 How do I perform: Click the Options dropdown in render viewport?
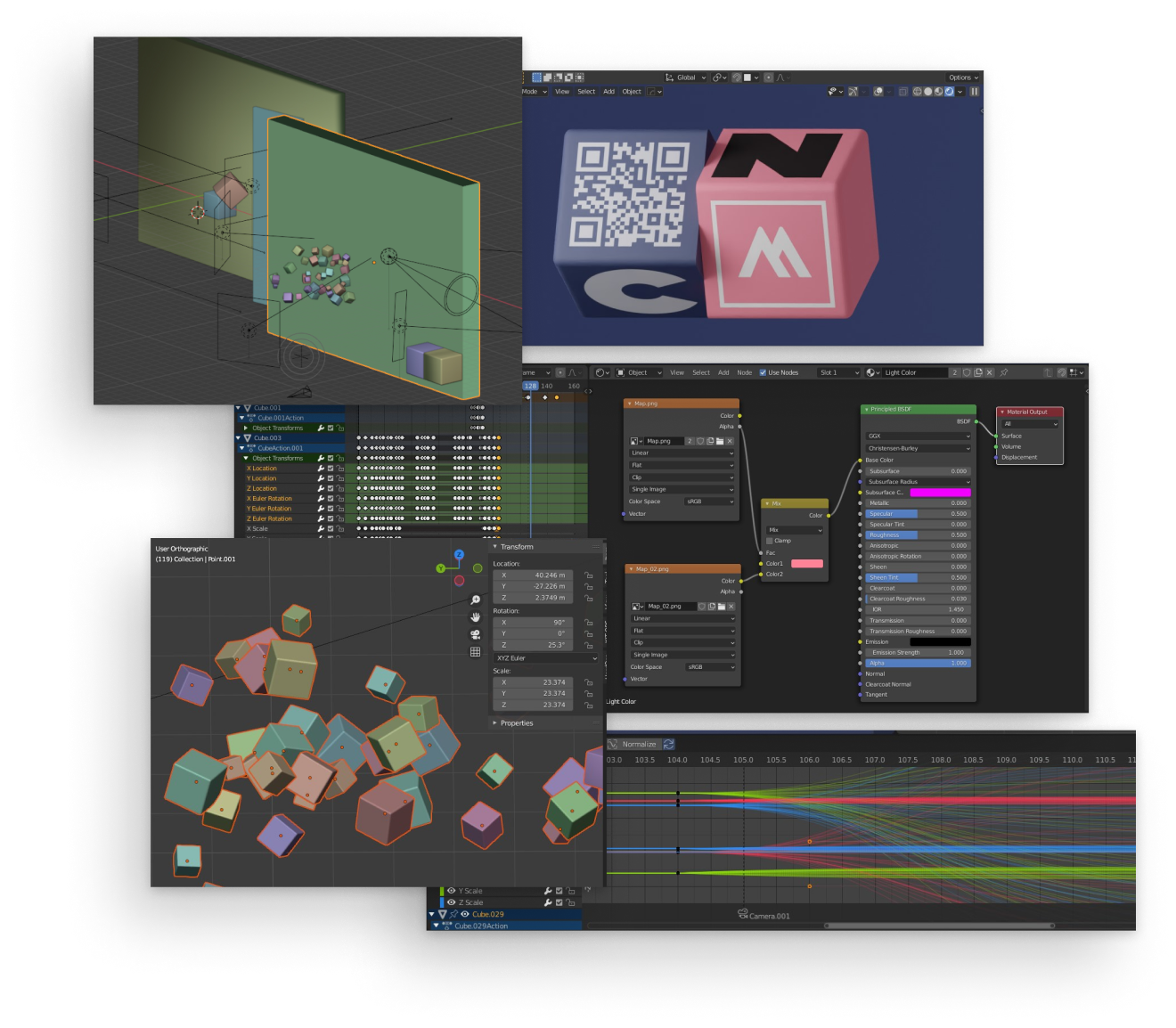pos(963,78)
